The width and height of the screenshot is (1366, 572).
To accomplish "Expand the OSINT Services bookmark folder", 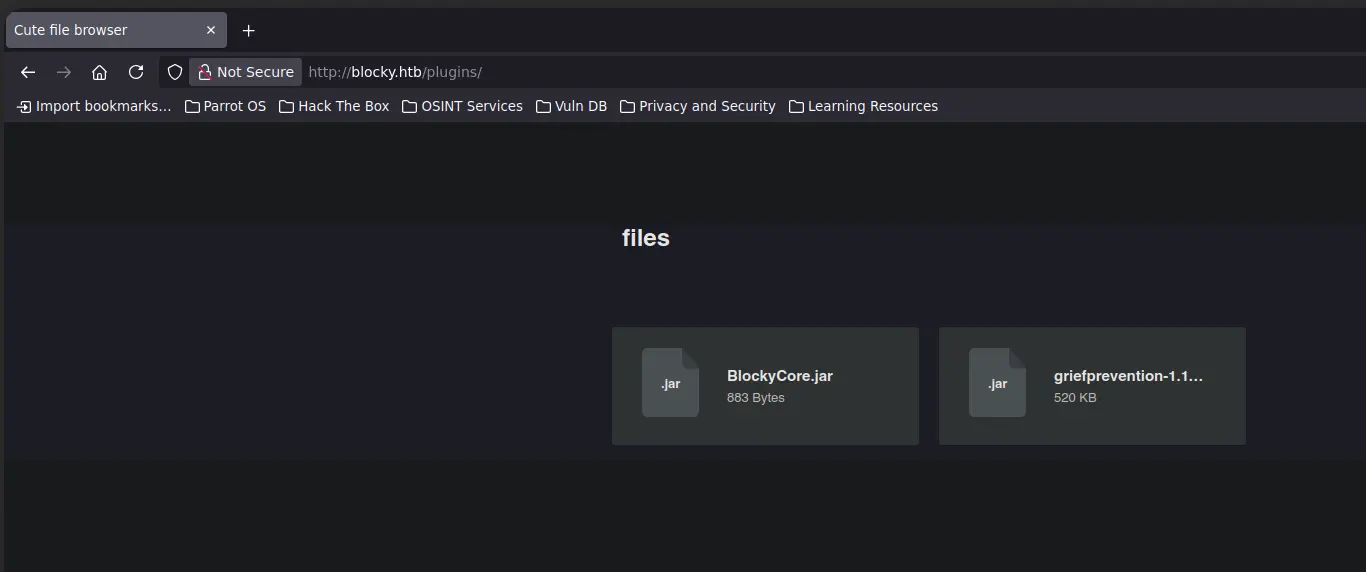I will click(x=462, y=106).
